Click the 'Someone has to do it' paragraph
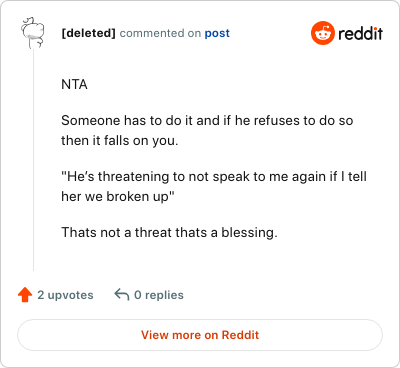Screen dimensions: 400x368 tap(207, 130)
